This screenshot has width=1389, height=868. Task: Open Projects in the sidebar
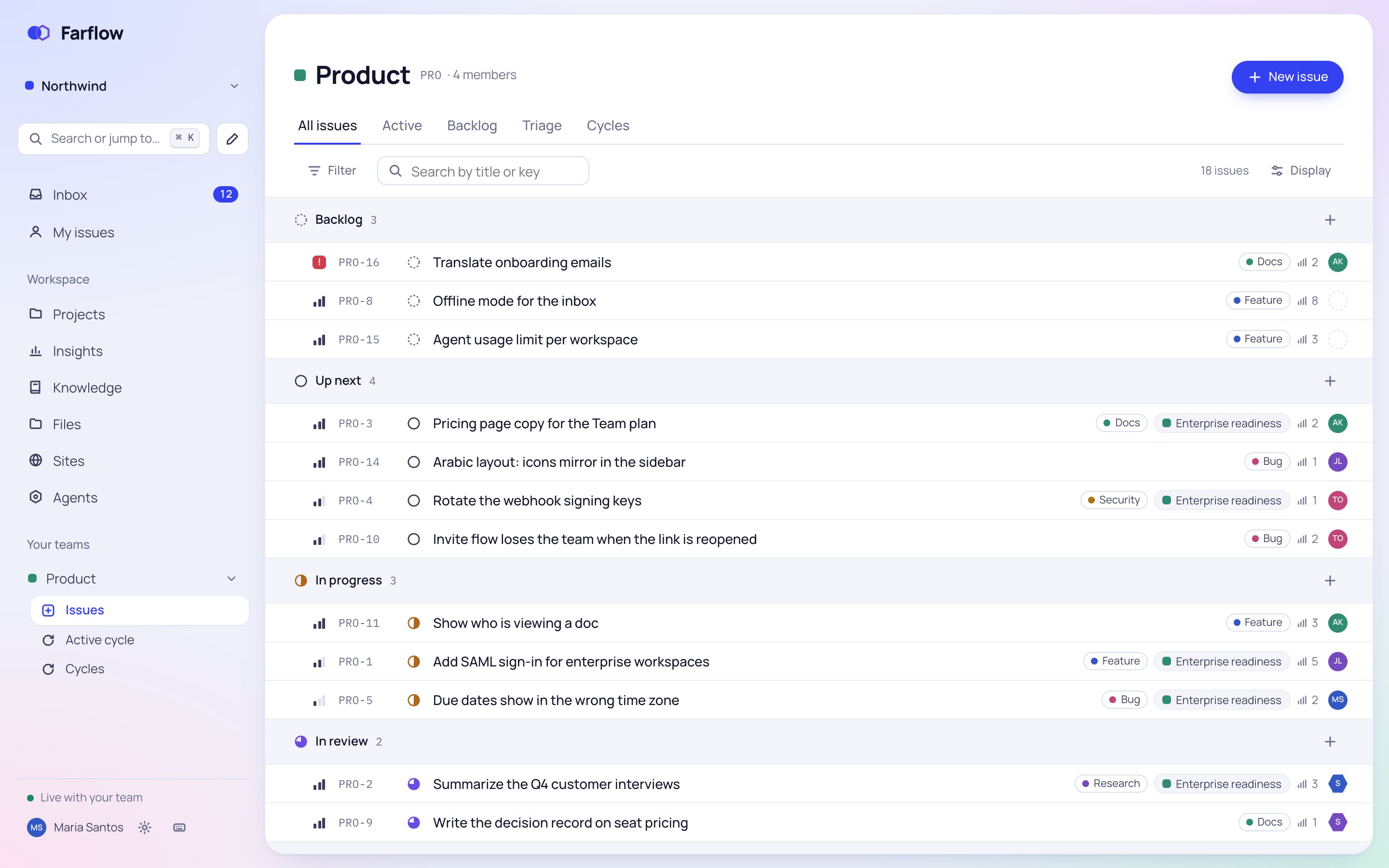pyautogui.click(x=133, y=314)
